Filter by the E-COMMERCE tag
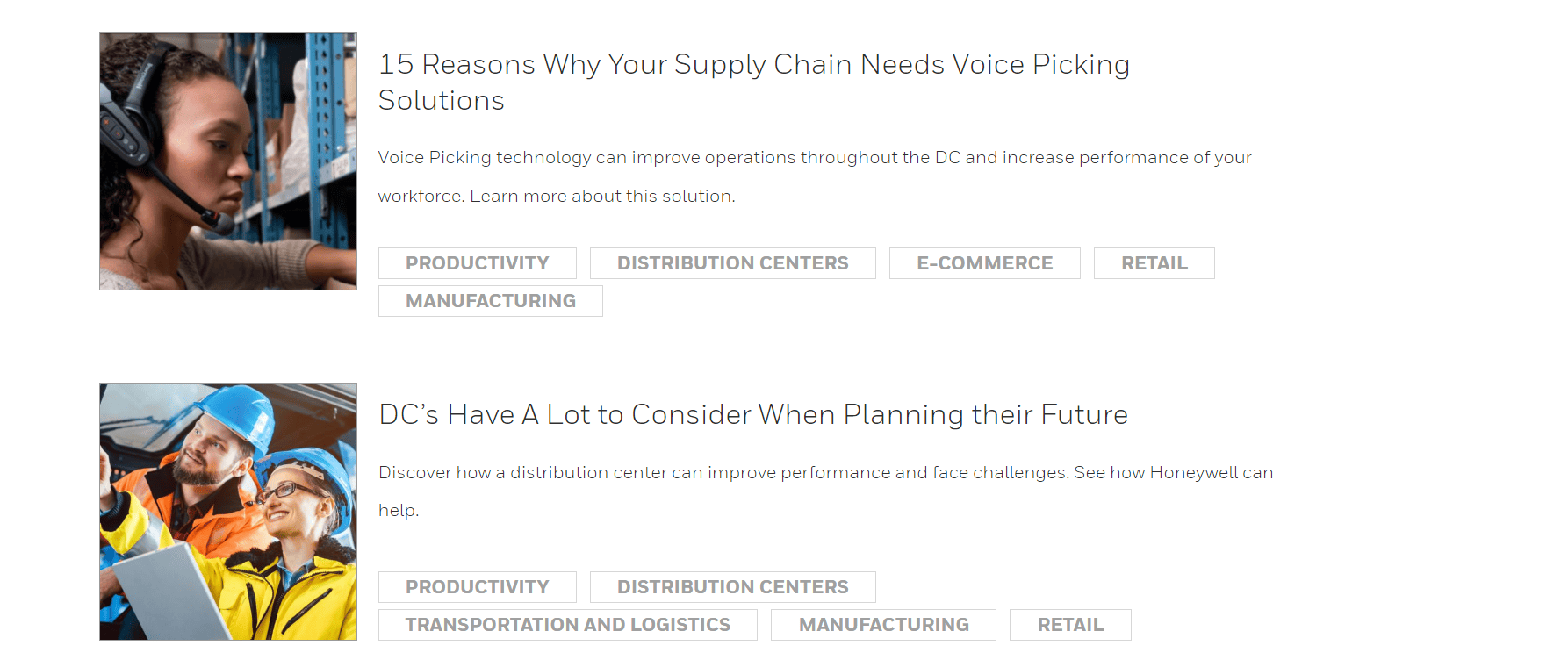This screenshot has height=667, width=1568. coord(985,263)
